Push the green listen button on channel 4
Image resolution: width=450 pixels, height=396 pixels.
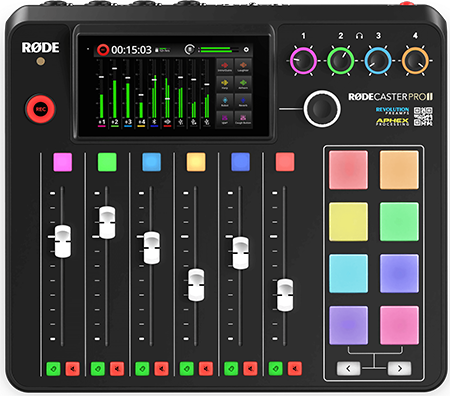click(x=187, y=369)
